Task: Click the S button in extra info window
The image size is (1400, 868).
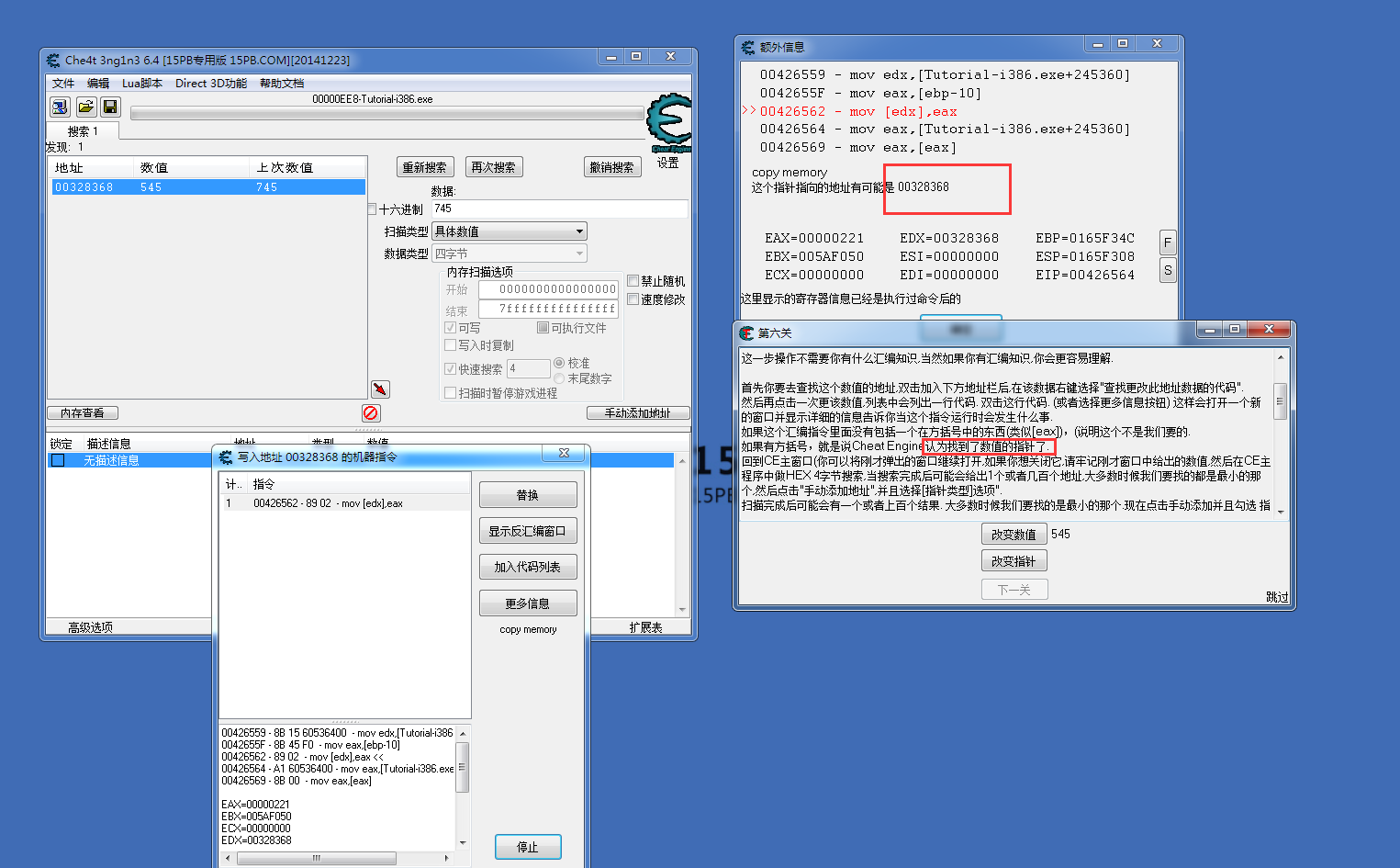Action: point(1168,270)
